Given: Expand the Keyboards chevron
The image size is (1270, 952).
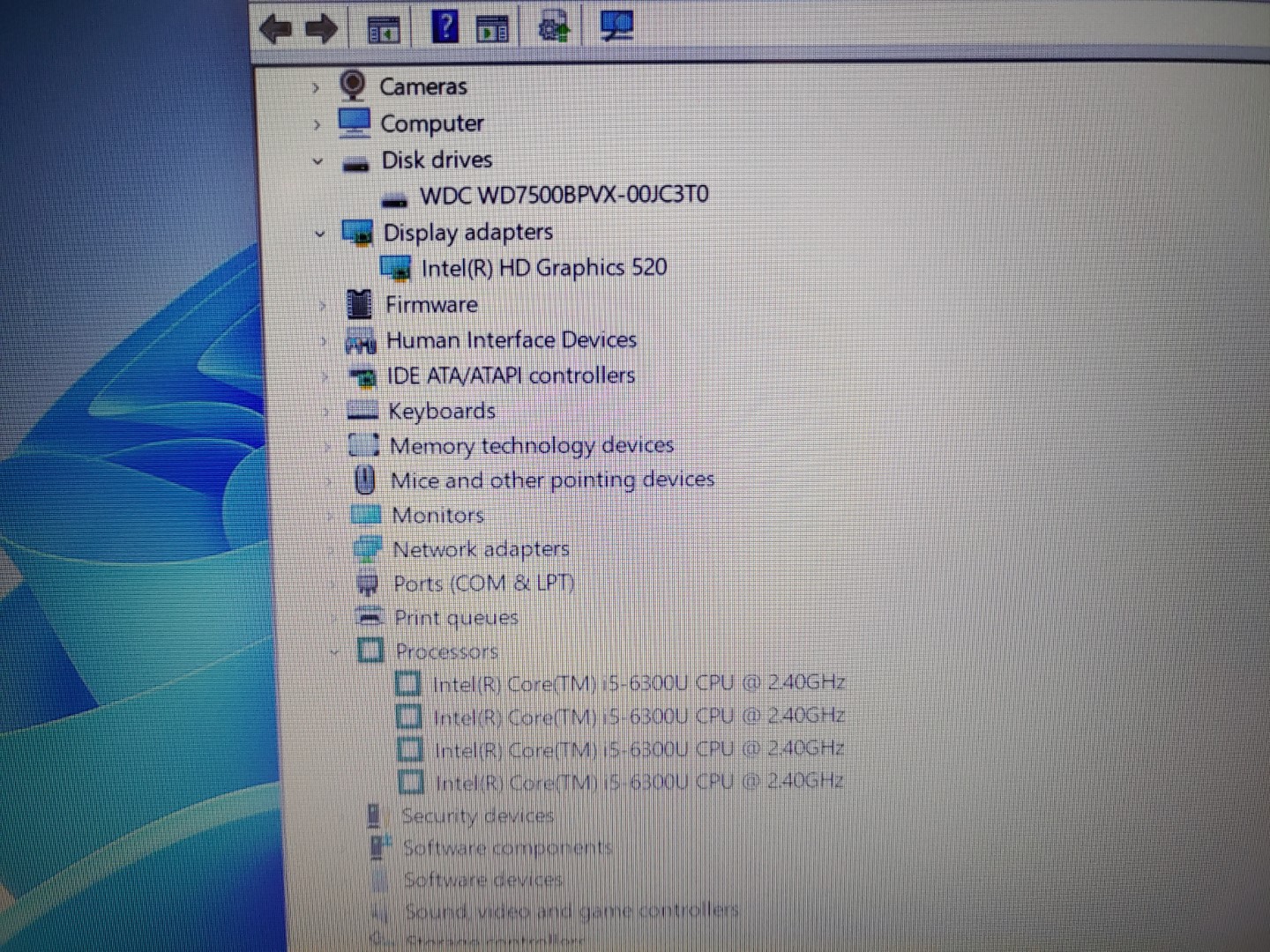Looking at the screenshot, I should tap(327, 412).
